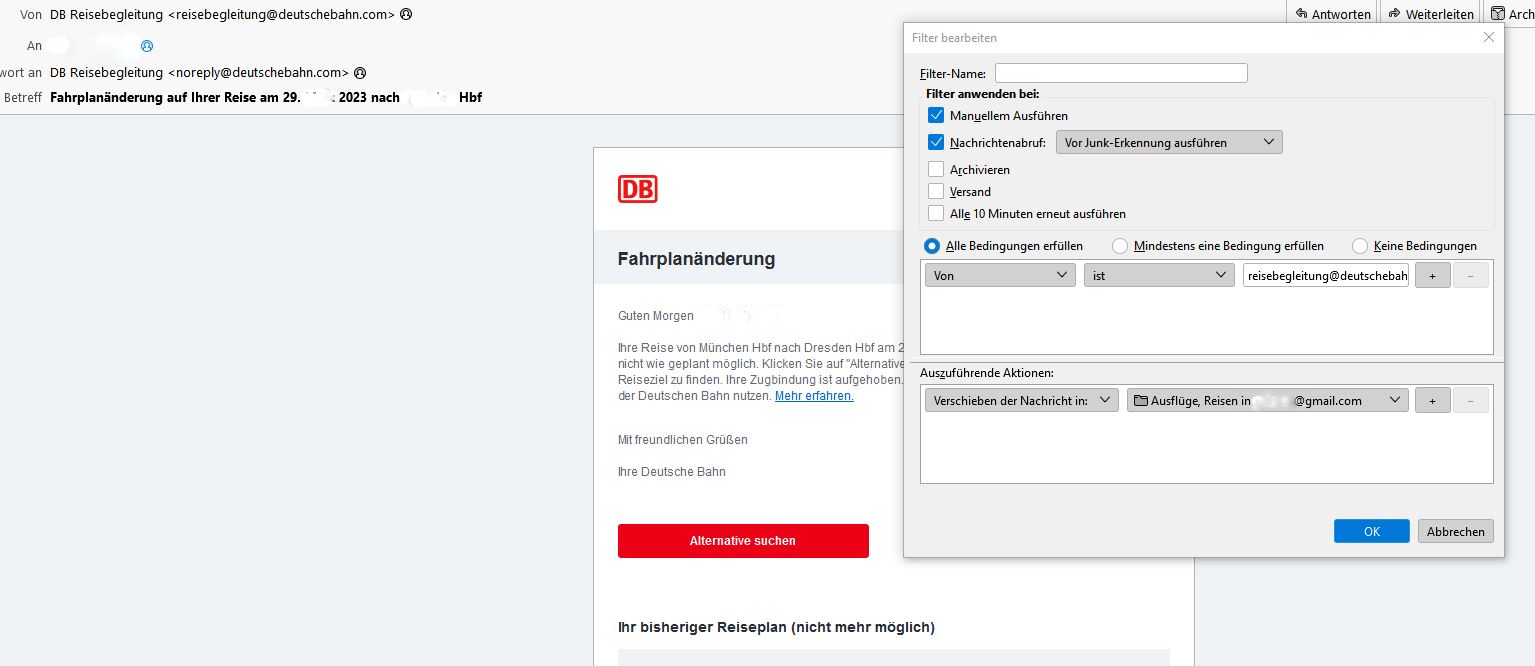Viewport: 1535px width, 666px height.
Task: Open the Mehr erfahren link
Action: (x=814, y=396)
